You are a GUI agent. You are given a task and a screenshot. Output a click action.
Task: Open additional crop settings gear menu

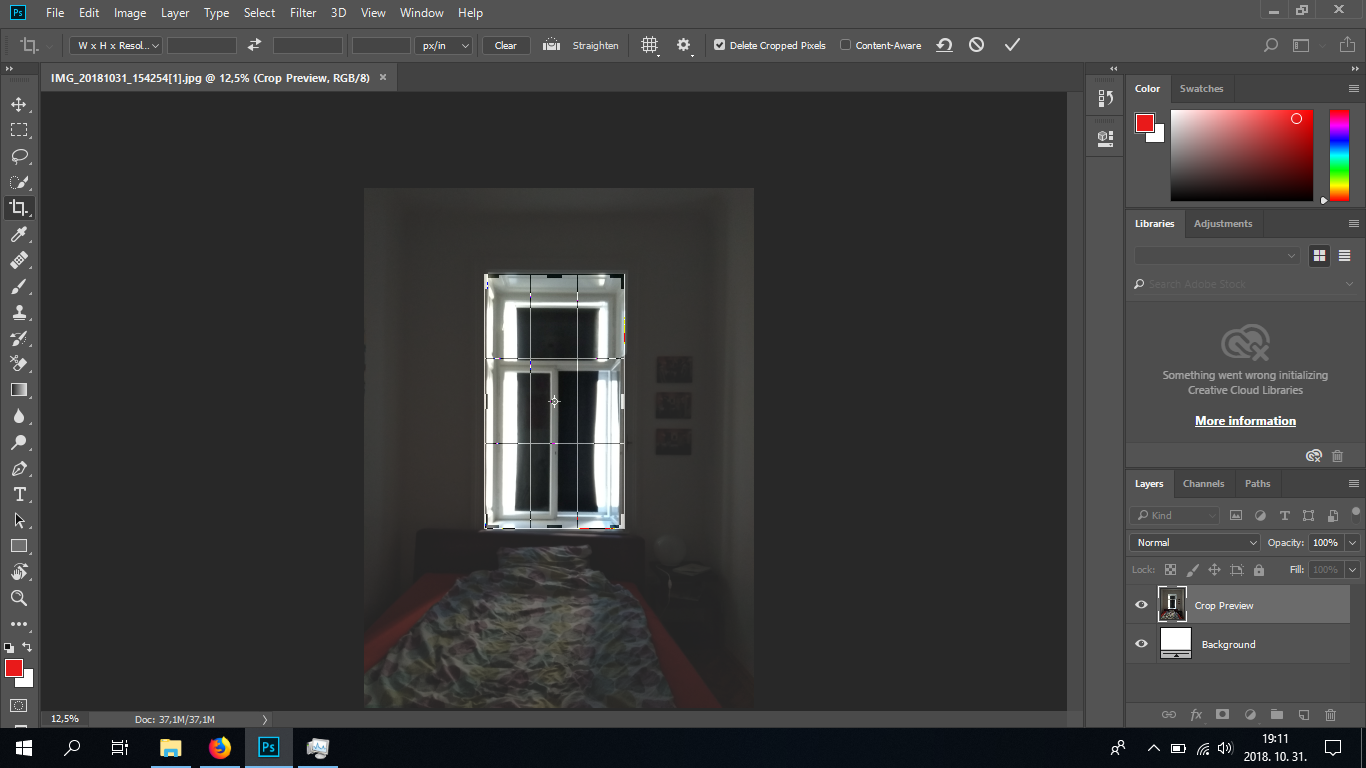pos(684,45)
